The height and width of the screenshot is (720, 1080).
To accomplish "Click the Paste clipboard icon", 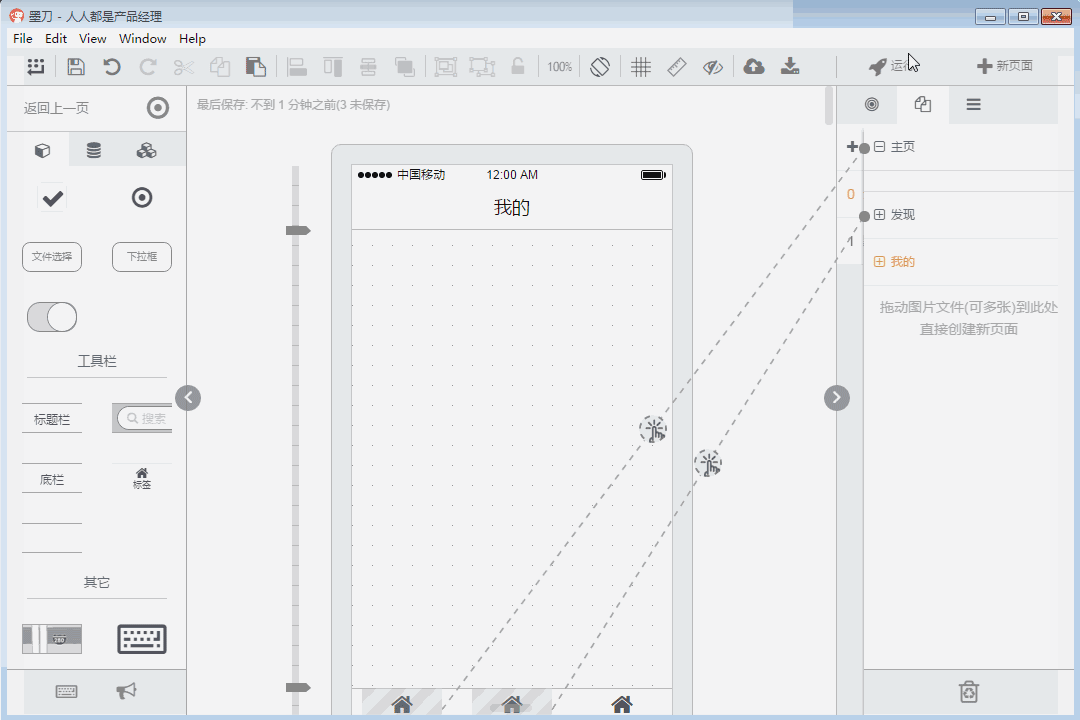I will point(256,67).
